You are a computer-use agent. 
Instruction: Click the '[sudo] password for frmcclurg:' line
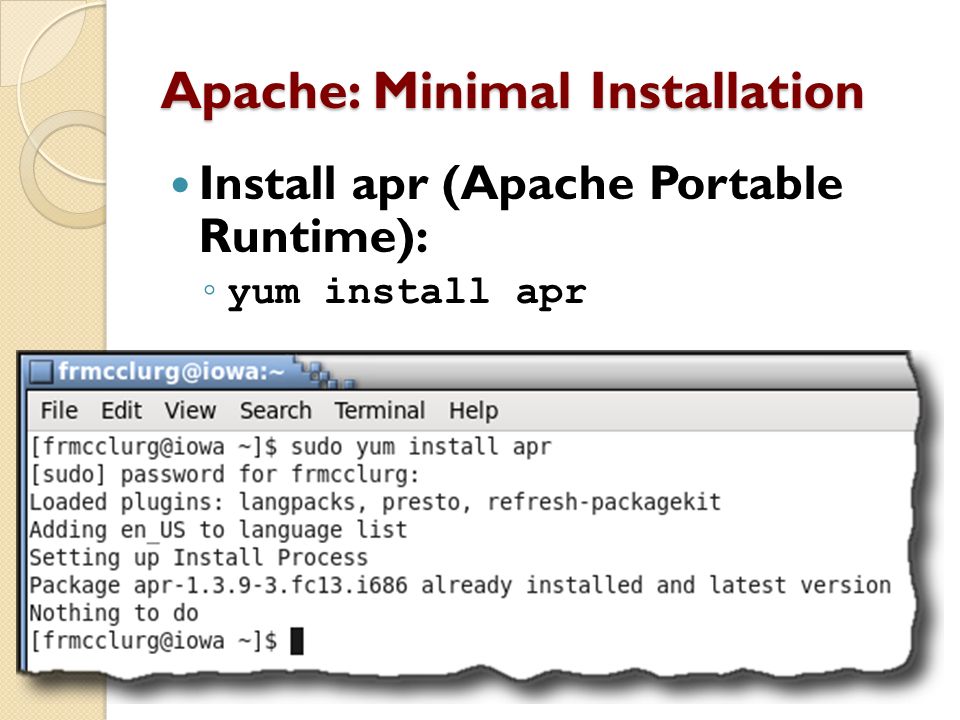point(225,474)
